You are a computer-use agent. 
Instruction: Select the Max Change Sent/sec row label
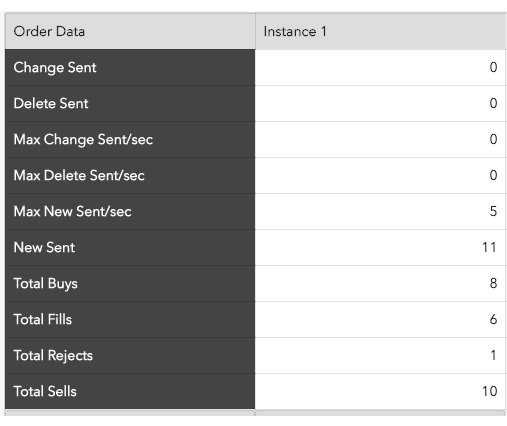pyautogui.click(x=130, y=140)
